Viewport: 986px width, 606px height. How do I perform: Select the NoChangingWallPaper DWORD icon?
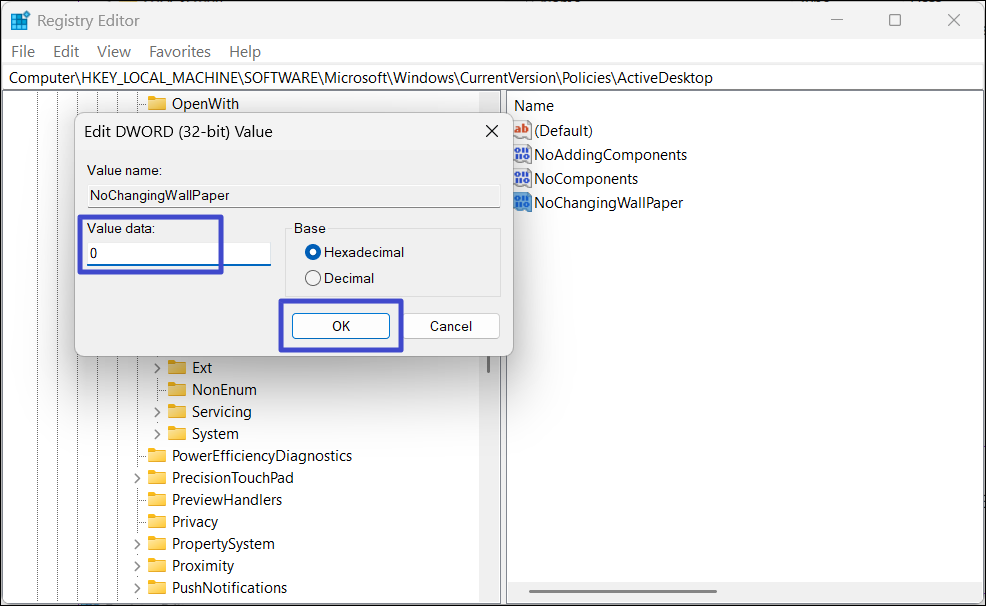[x=522, y=202]
